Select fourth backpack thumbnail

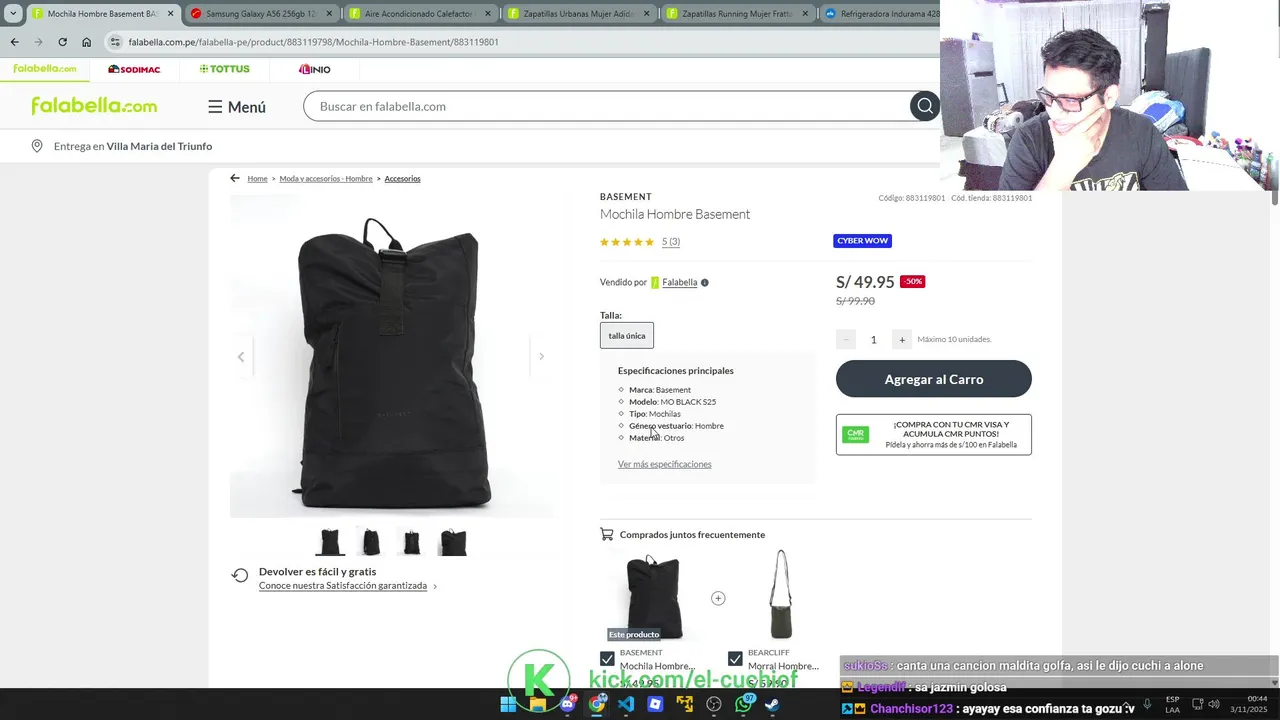click(x=453, y=542)
